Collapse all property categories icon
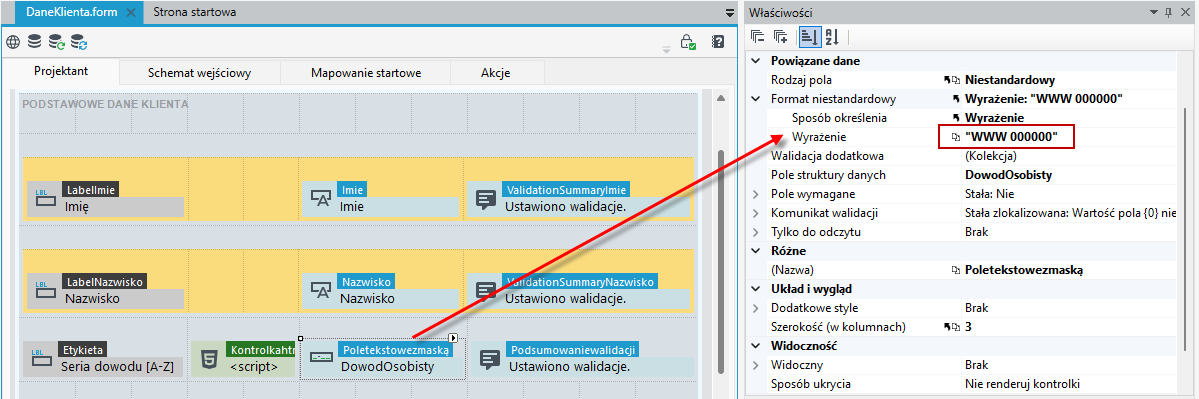This screenshot has width=1199, height=399. click(x=758, y=36)
